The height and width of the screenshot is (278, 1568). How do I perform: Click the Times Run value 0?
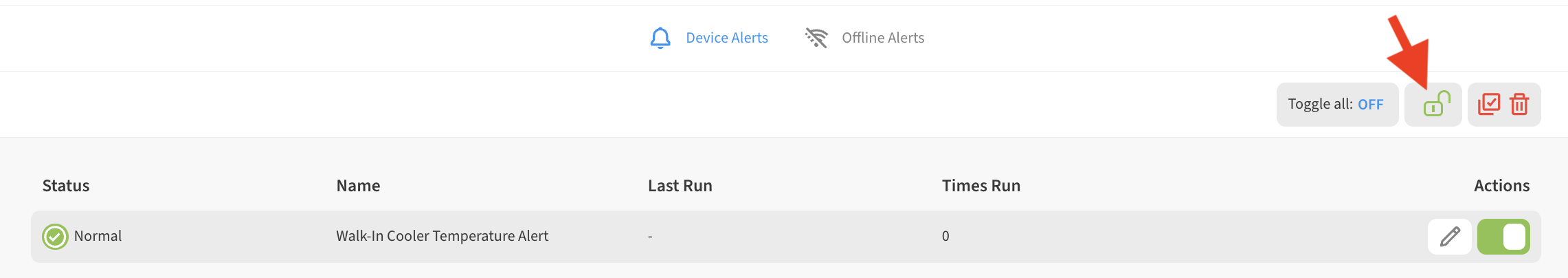tap(945, 236)
